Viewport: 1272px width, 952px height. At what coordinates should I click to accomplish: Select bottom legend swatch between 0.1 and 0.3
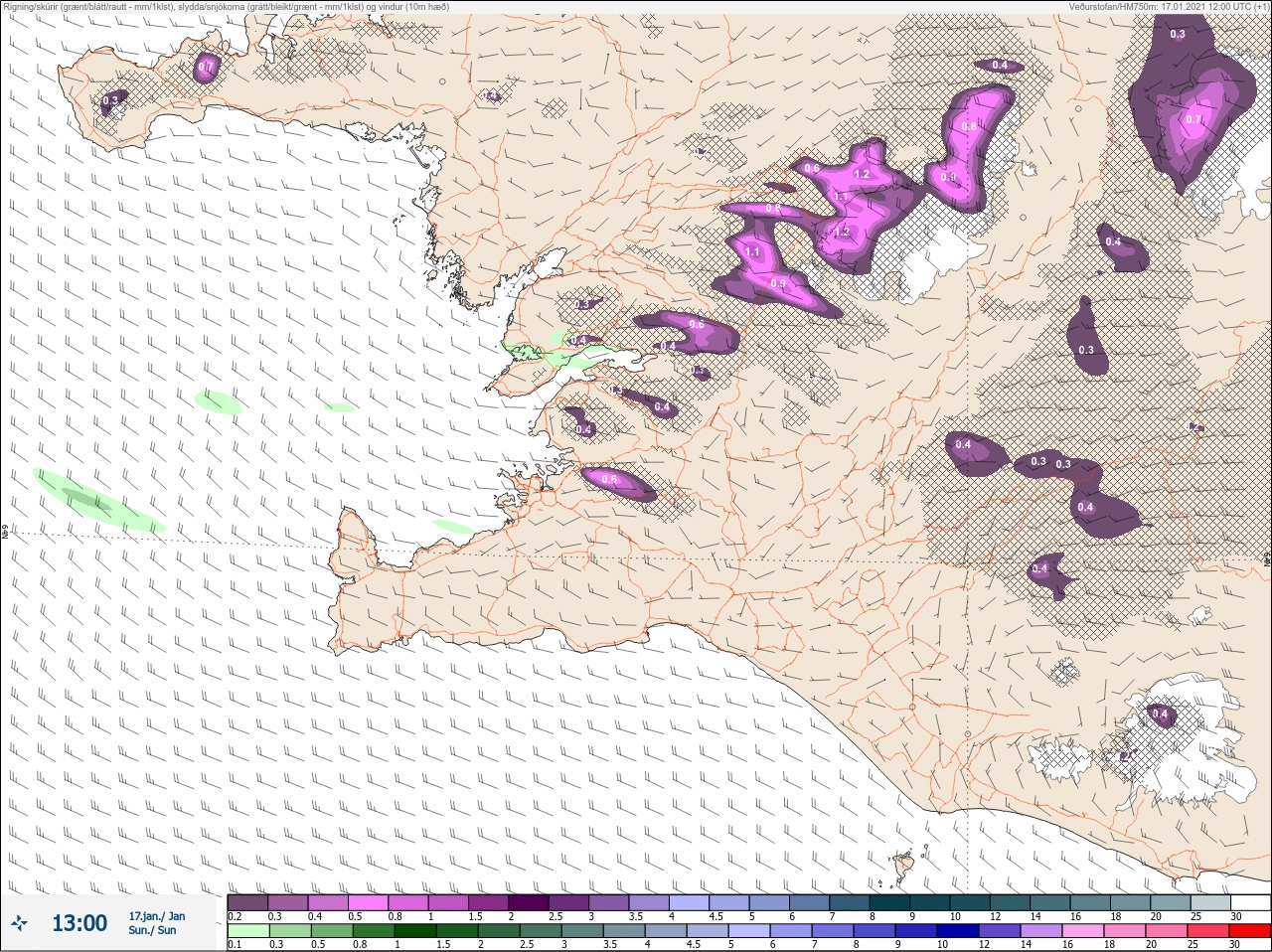pyautogui.click(x=248, y=931)
